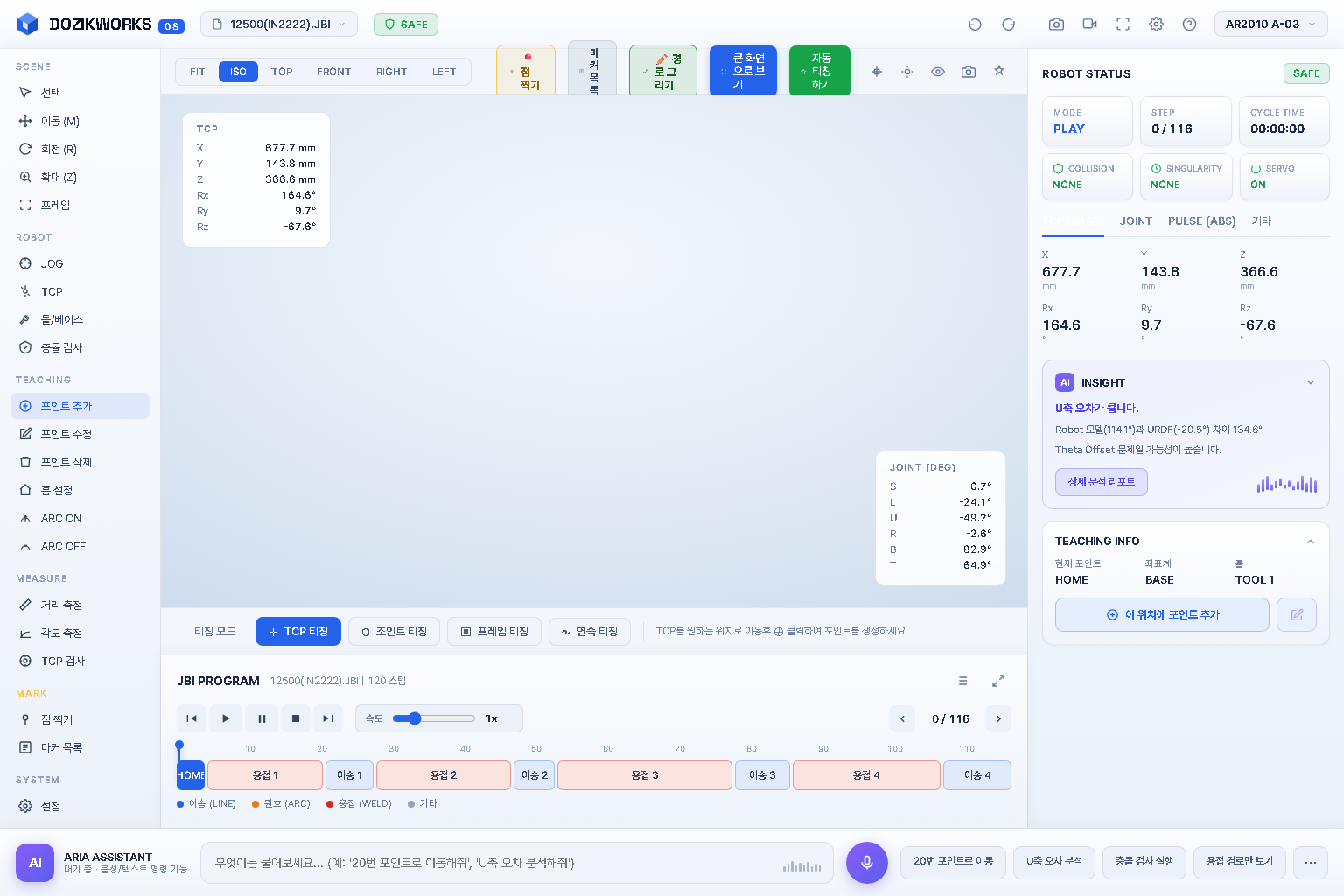This screenshot has width=1344, height=896.
Task: Click 포인트 삭제 in teaching section
Action: coord(80,462)
